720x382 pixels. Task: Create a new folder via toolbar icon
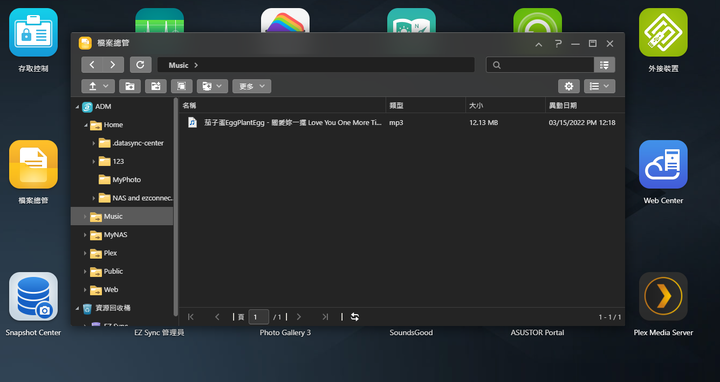pyautogui.click(x=130, y=86)
